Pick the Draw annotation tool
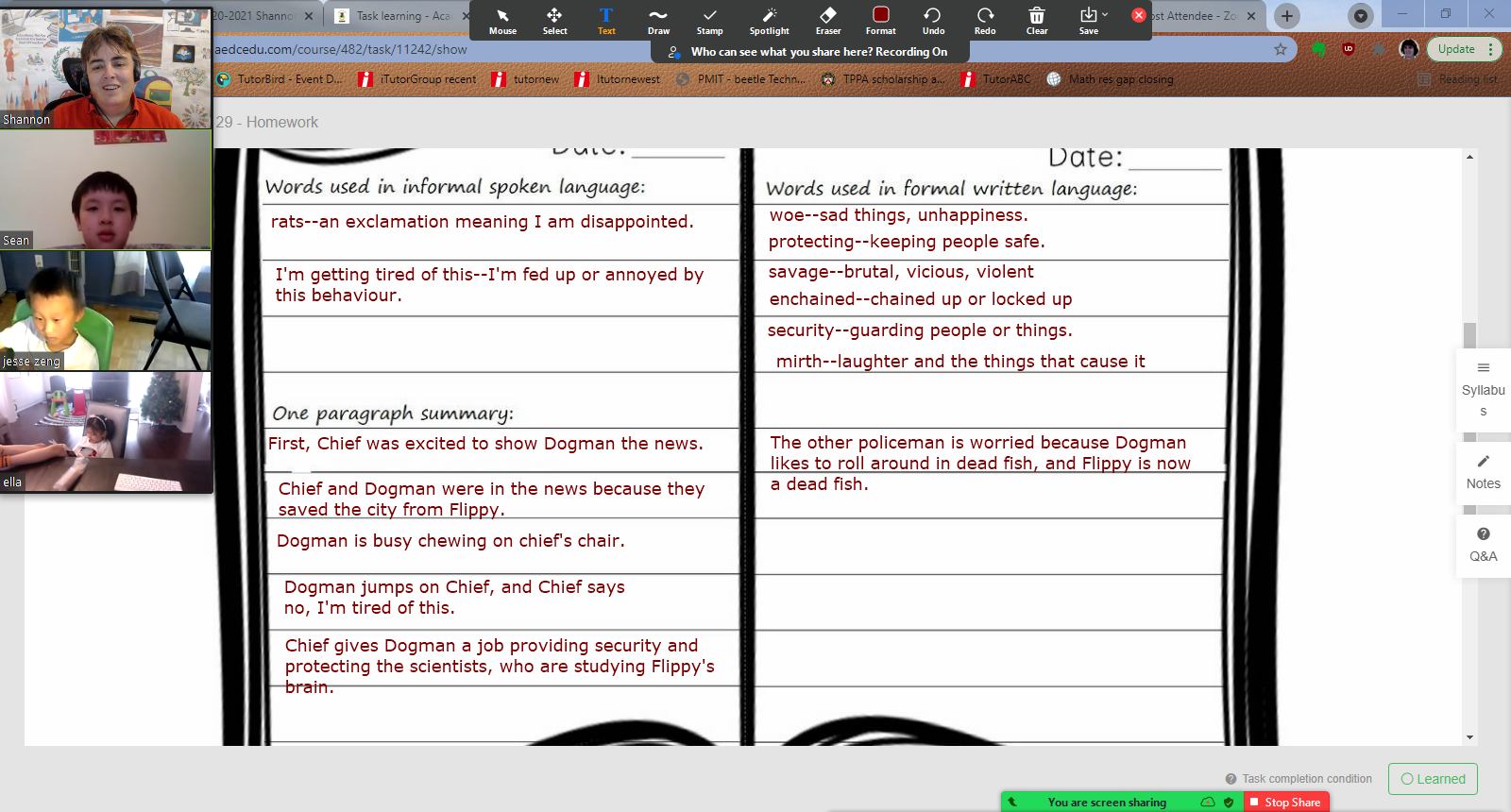 point(658,20)
